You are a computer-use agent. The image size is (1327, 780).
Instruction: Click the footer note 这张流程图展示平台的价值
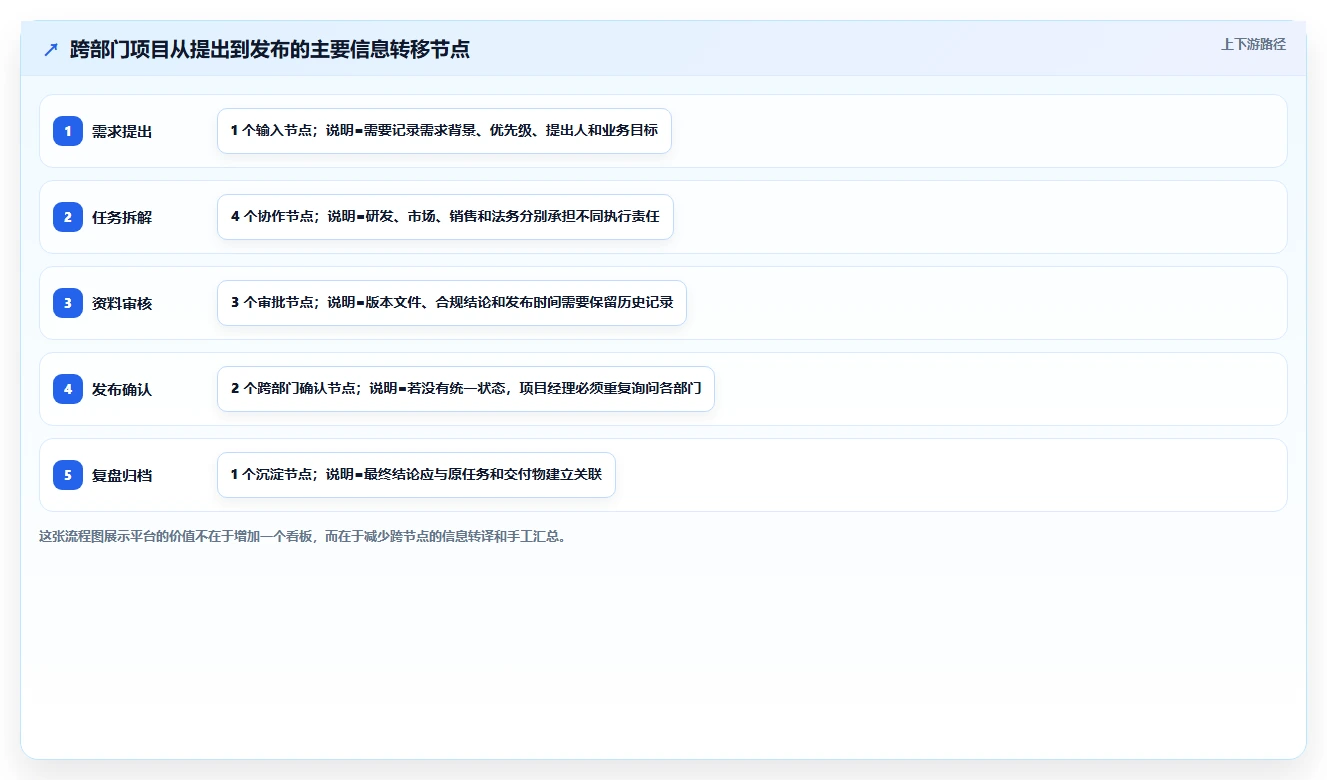(305, 536)
